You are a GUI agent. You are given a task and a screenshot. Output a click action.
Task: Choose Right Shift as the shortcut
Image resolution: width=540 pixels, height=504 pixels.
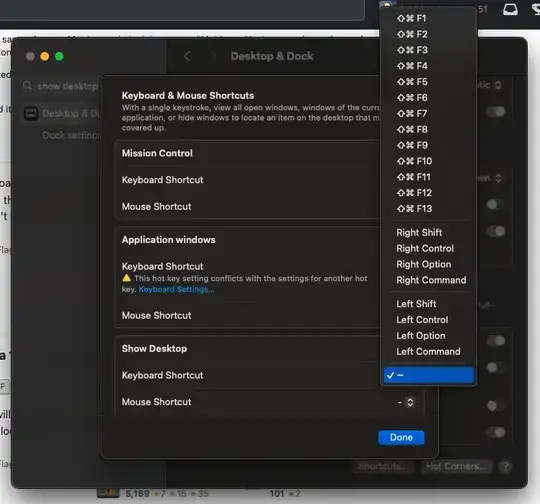coord(429,233)
